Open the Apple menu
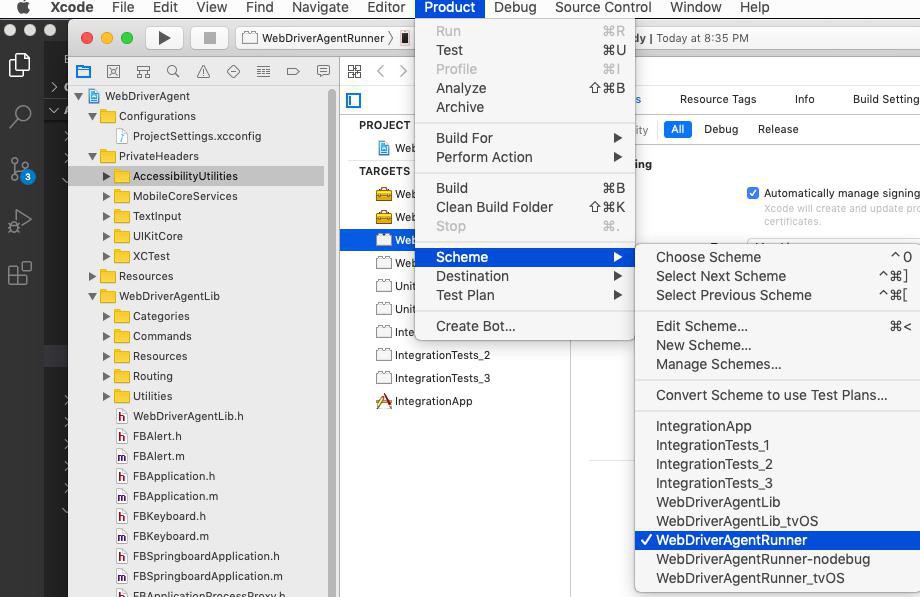 (x=23, y=8)
